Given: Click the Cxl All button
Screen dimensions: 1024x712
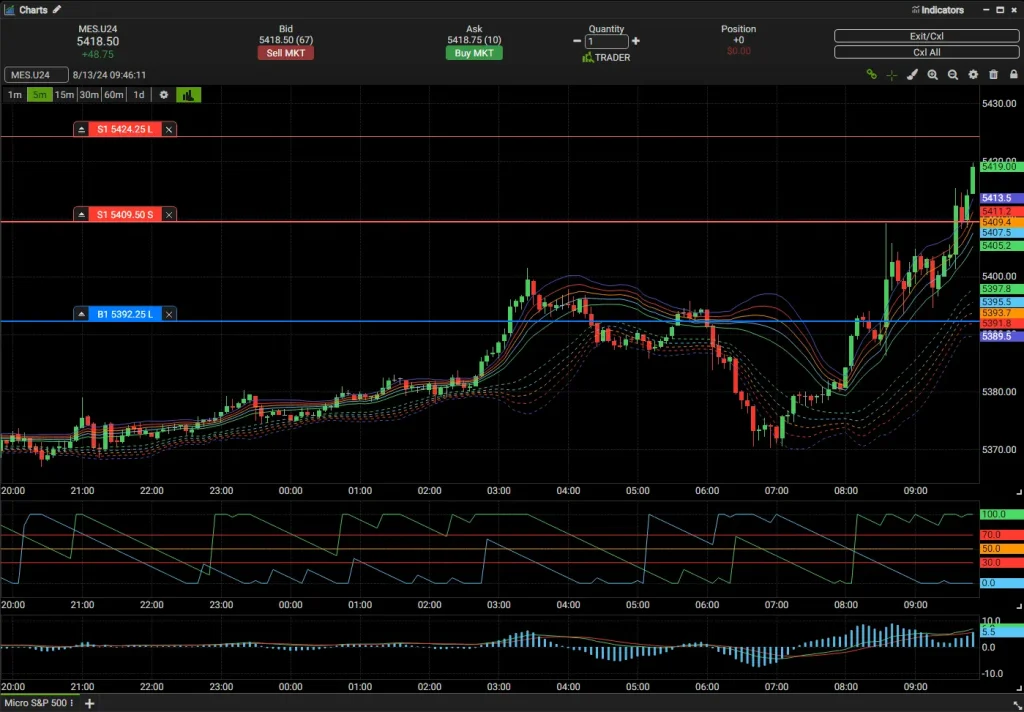Looking at the screenshot, I should click(925, 51).
